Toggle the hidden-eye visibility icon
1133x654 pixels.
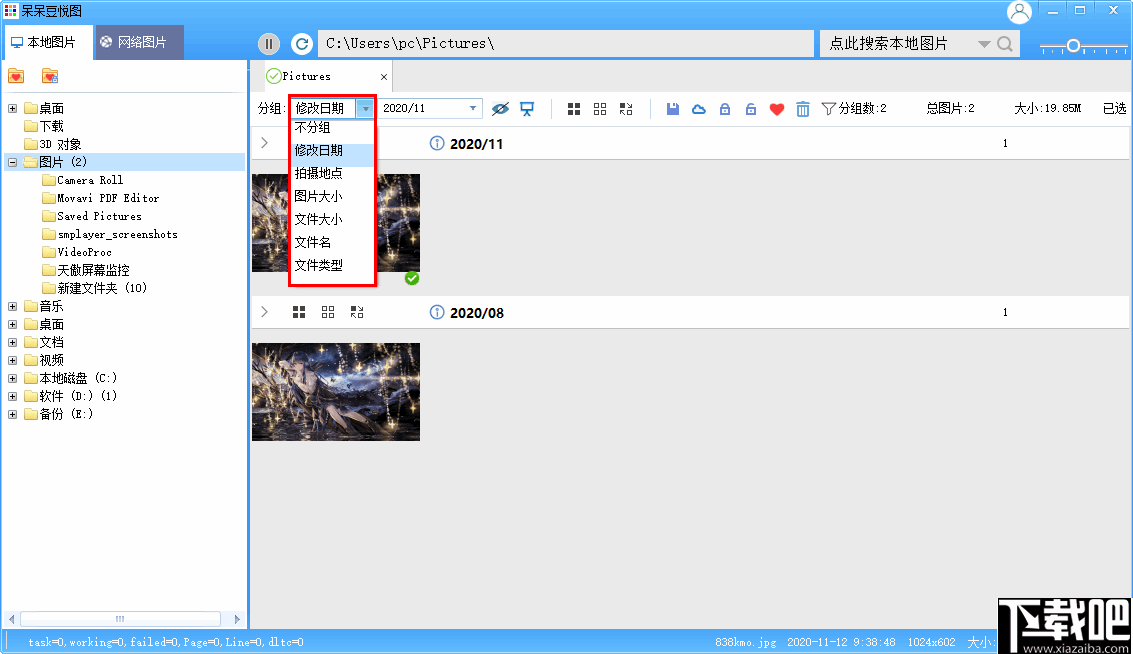pyautogui.click(x=500, y=109)
